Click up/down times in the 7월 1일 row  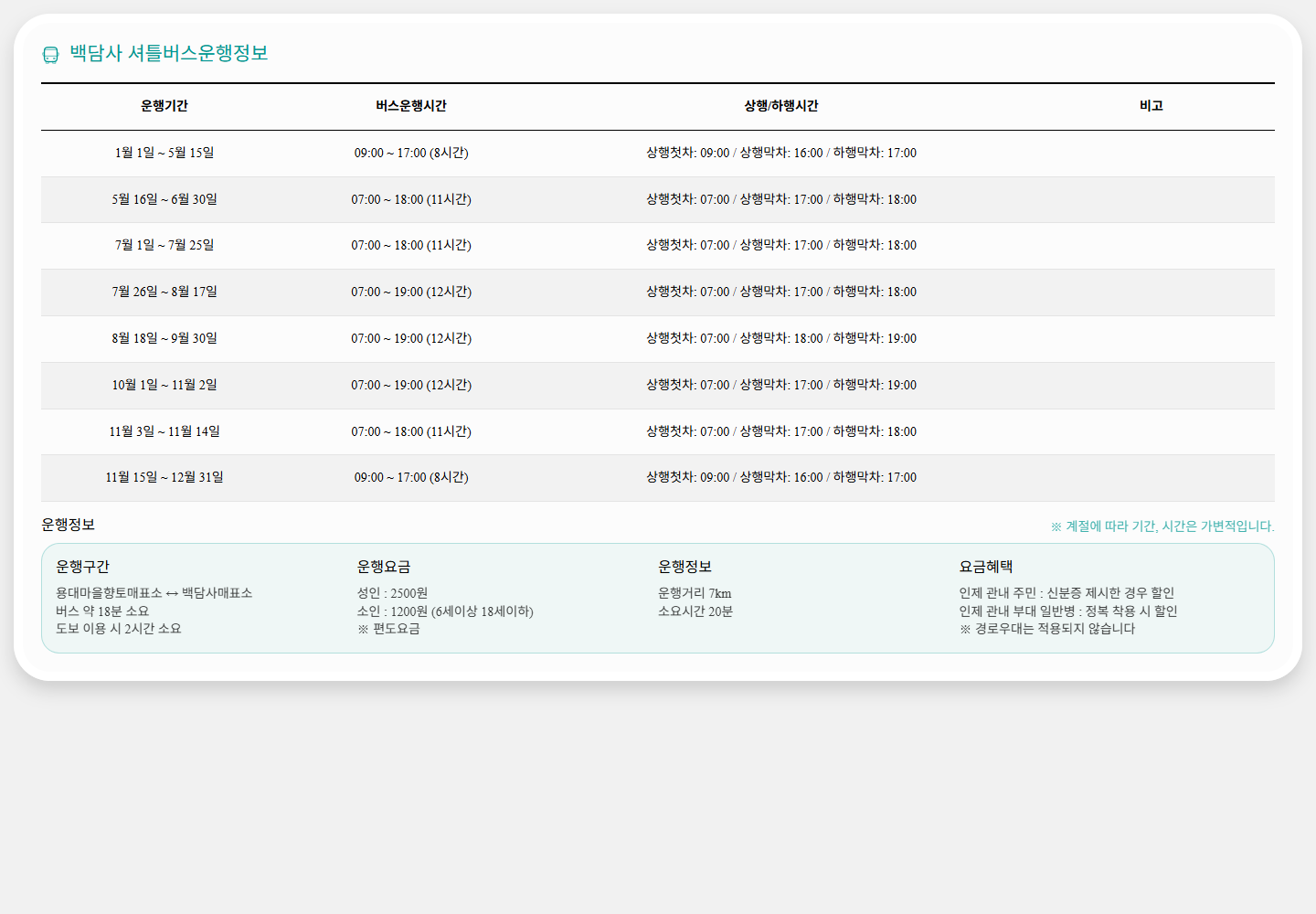tap(781, 245)
